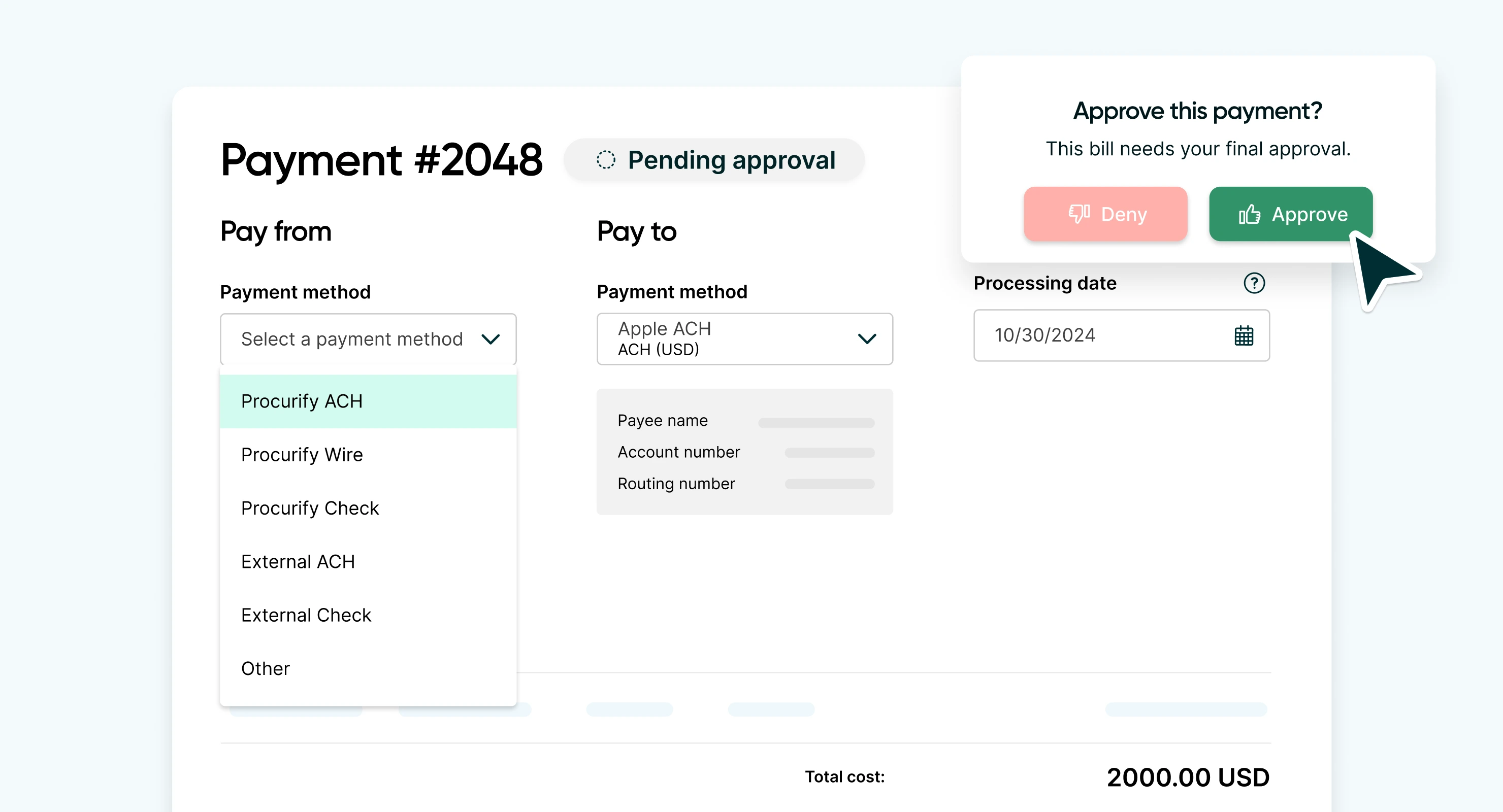The height and width of the screenshot is (812, 1503).
Task: Collapse the Pay from dropdown chevron
Action: [490, 339]
